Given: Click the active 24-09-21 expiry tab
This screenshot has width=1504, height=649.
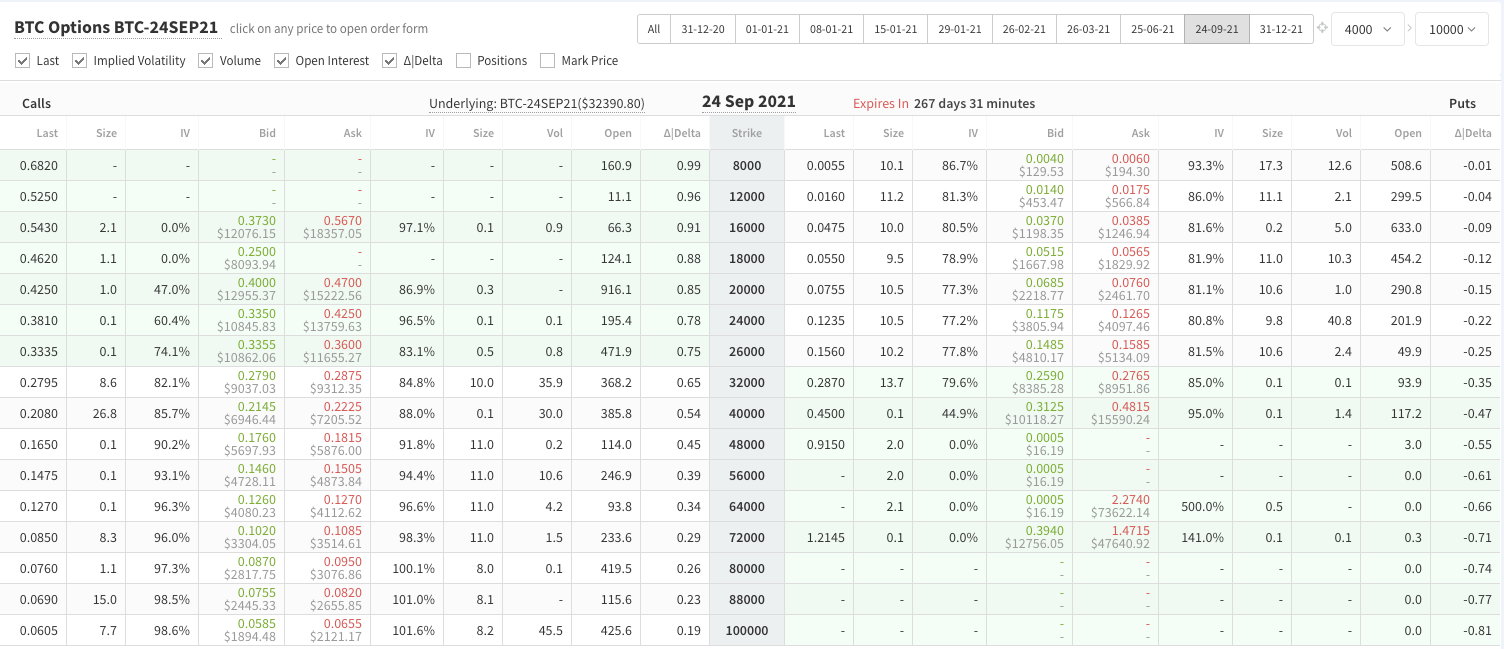Looking at the screenshot, I should point(1216,29).
